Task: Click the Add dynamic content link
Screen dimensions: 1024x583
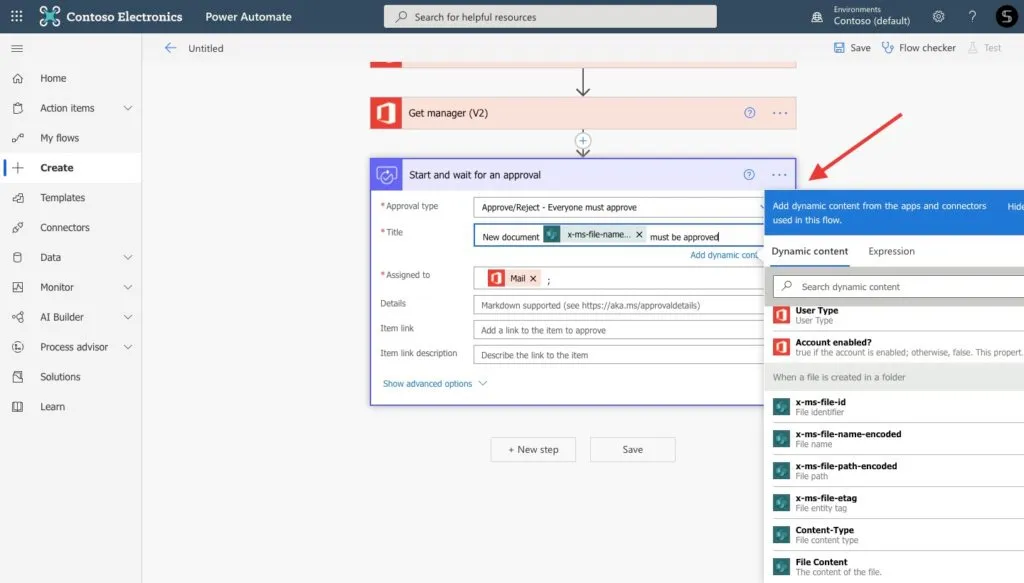Action: [x=724, y=255]
